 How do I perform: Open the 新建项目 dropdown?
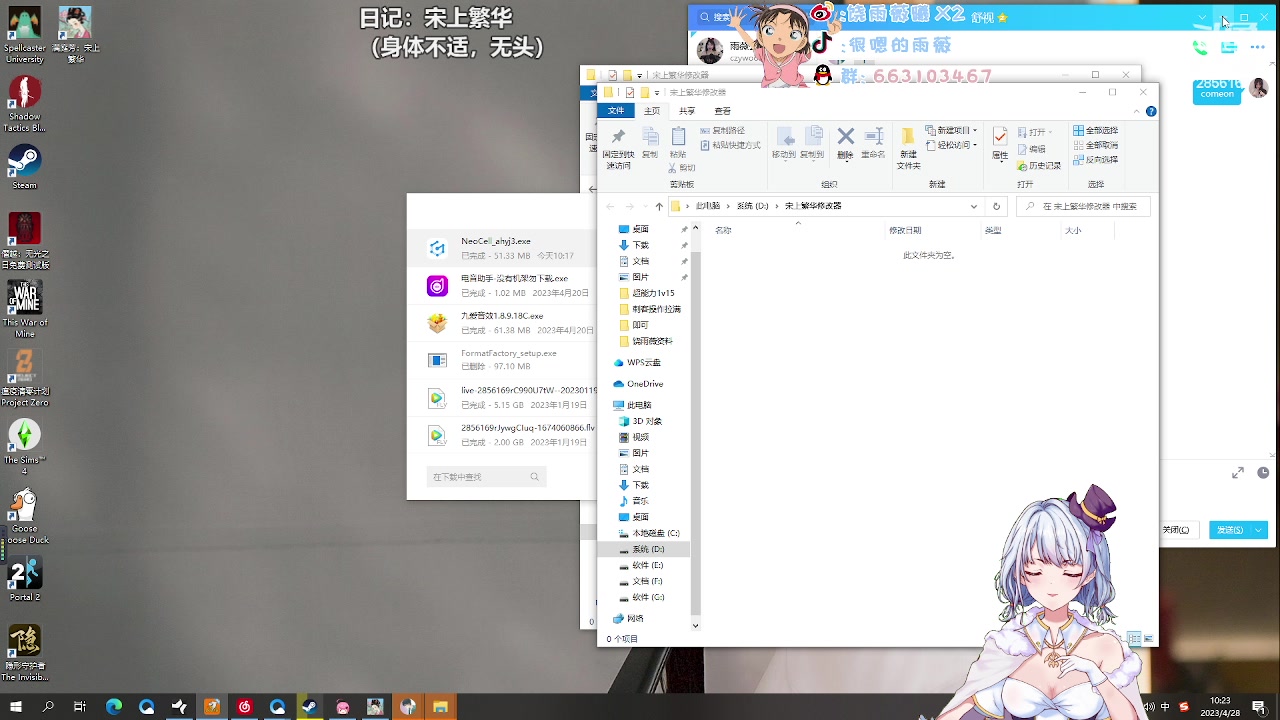point(950,131)
